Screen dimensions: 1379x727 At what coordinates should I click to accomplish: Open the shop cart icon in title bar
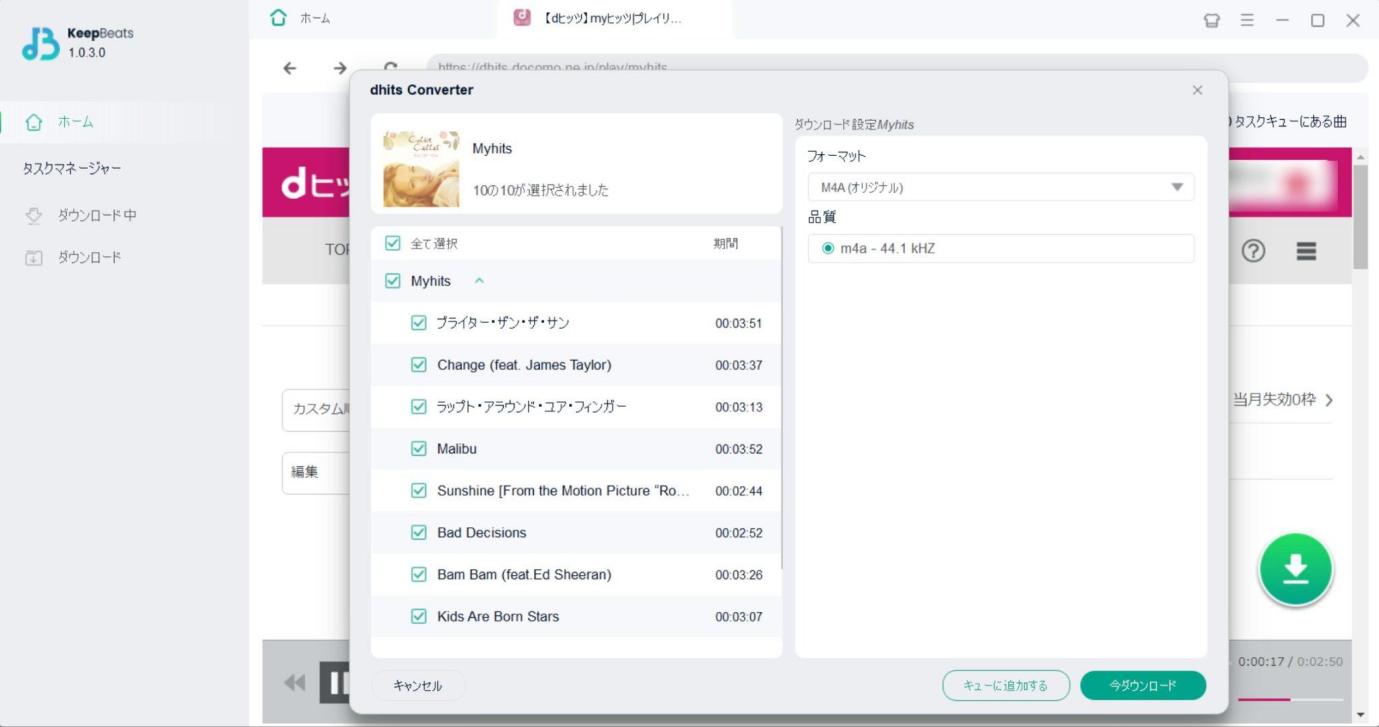[x=1212, y=20]
